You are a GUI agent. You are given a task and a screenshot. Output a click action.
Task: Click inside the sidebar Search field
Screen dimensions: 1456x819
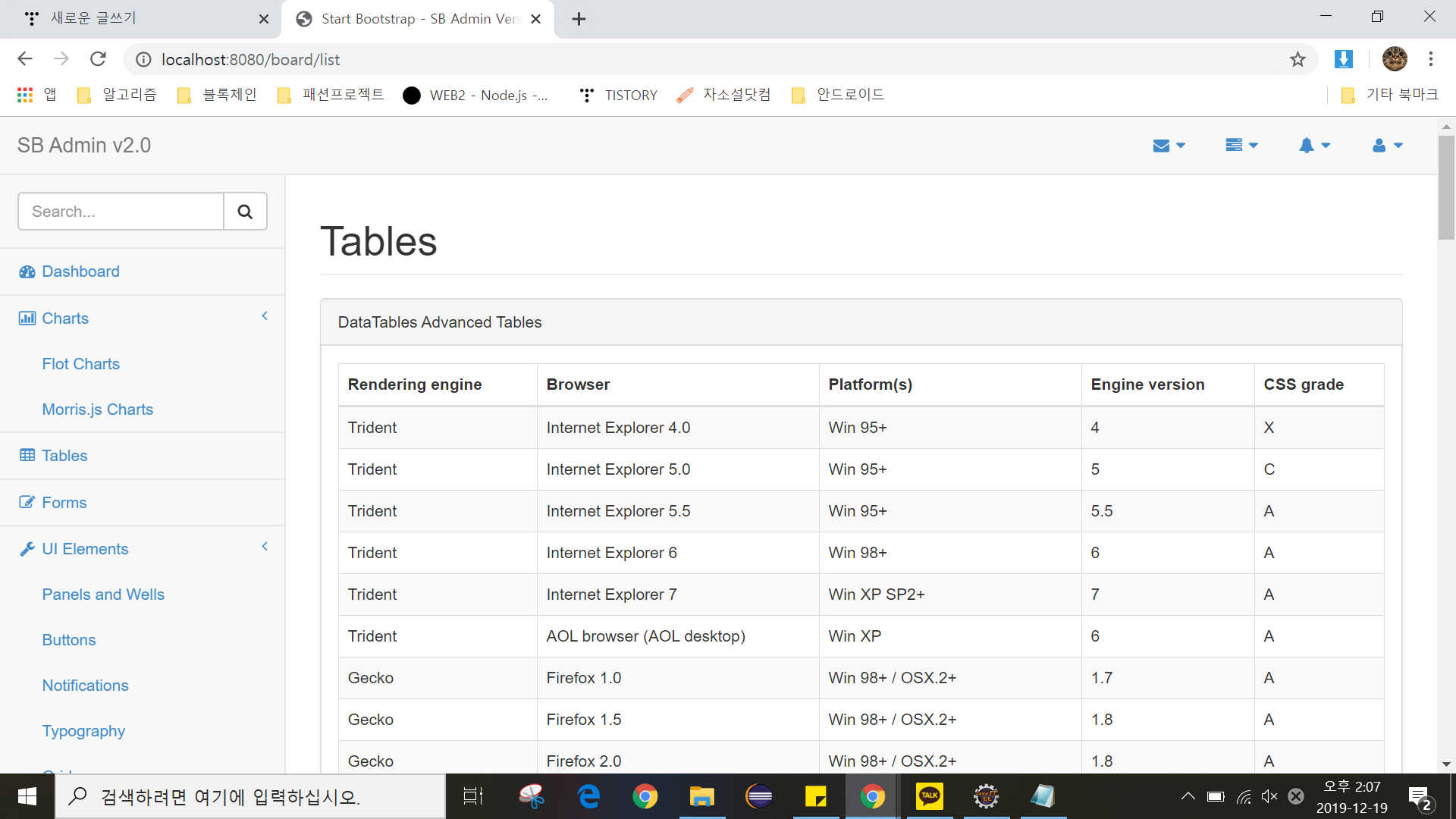(x=121, y=212)
